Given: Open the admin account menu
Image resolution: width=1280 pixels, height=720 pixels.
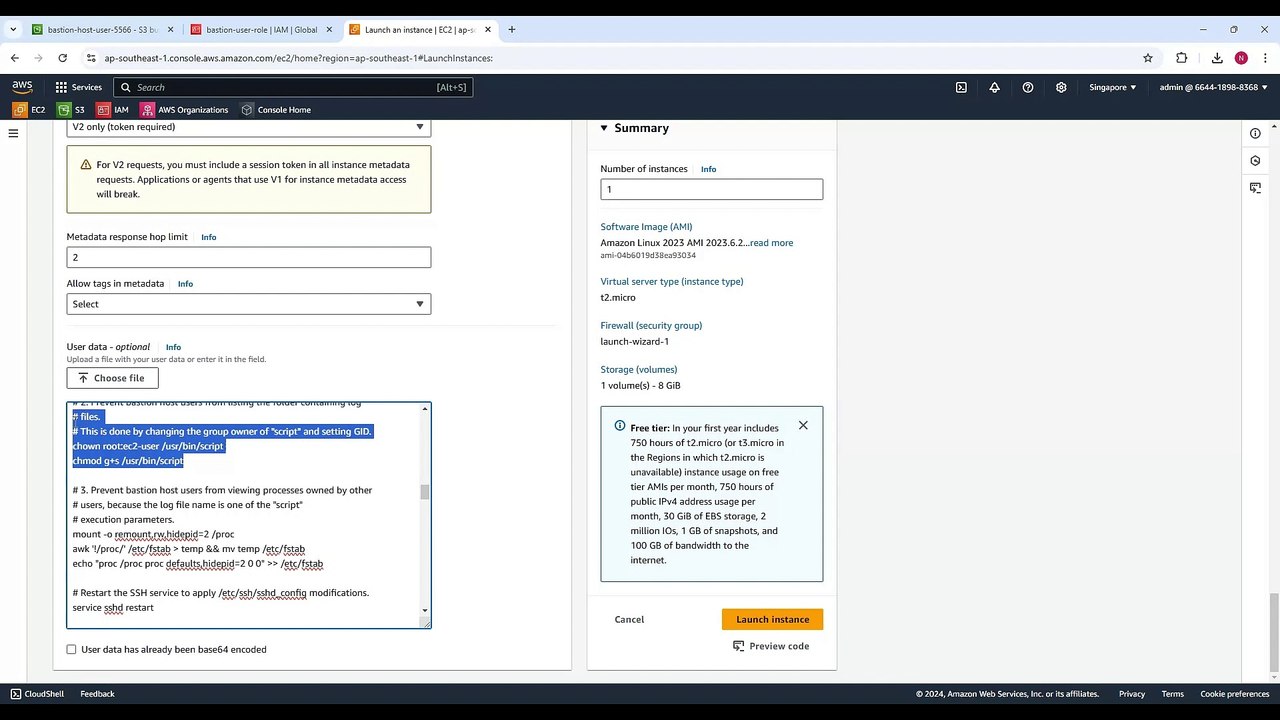Looking at the screenshot, I should tap(1214, 87).
